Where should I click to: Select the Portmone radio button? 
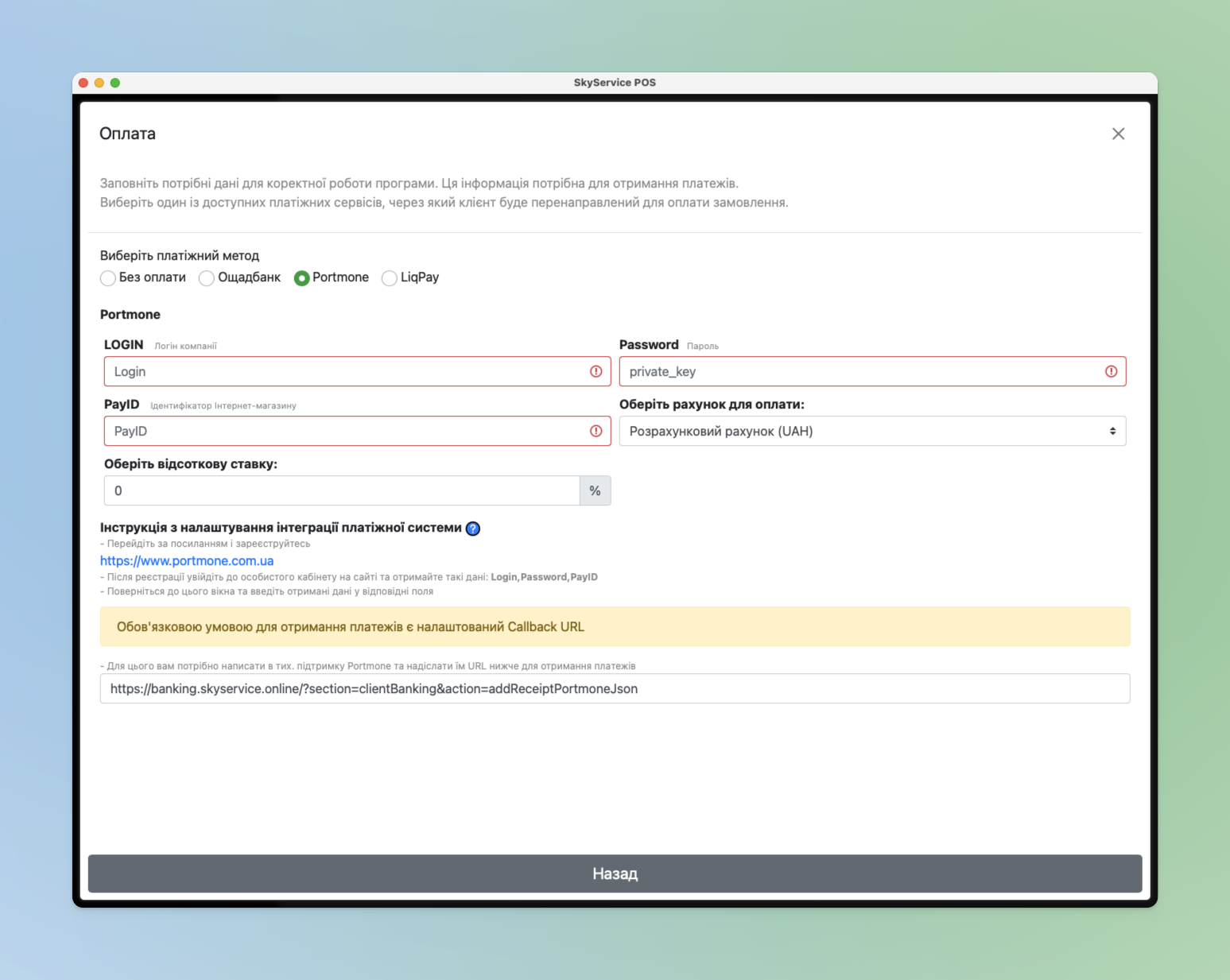coord(301,278)
